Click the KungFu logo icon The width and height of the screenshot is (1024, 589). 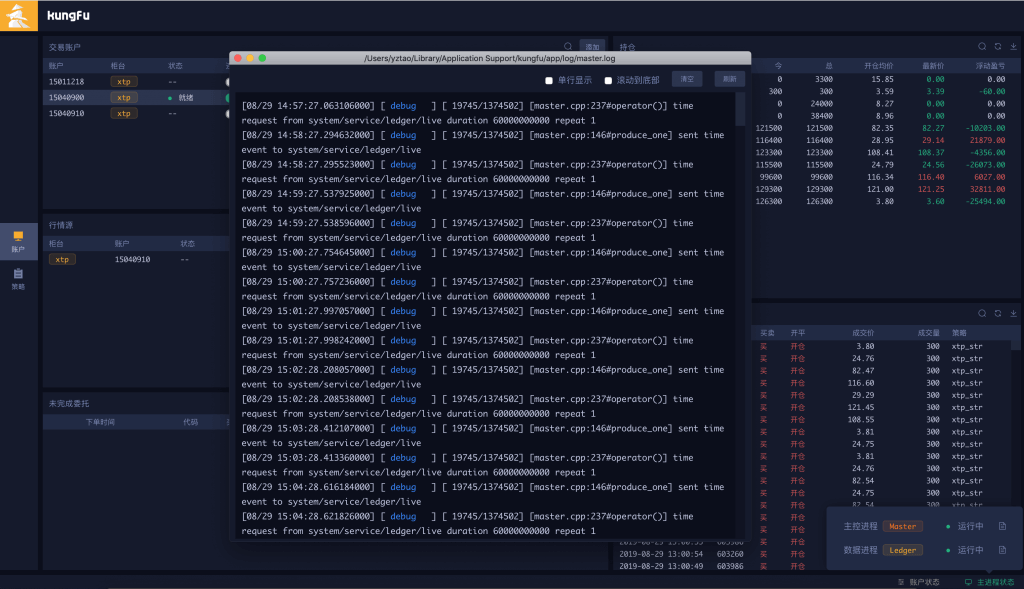pyautogui.click(x=18, y=16)
